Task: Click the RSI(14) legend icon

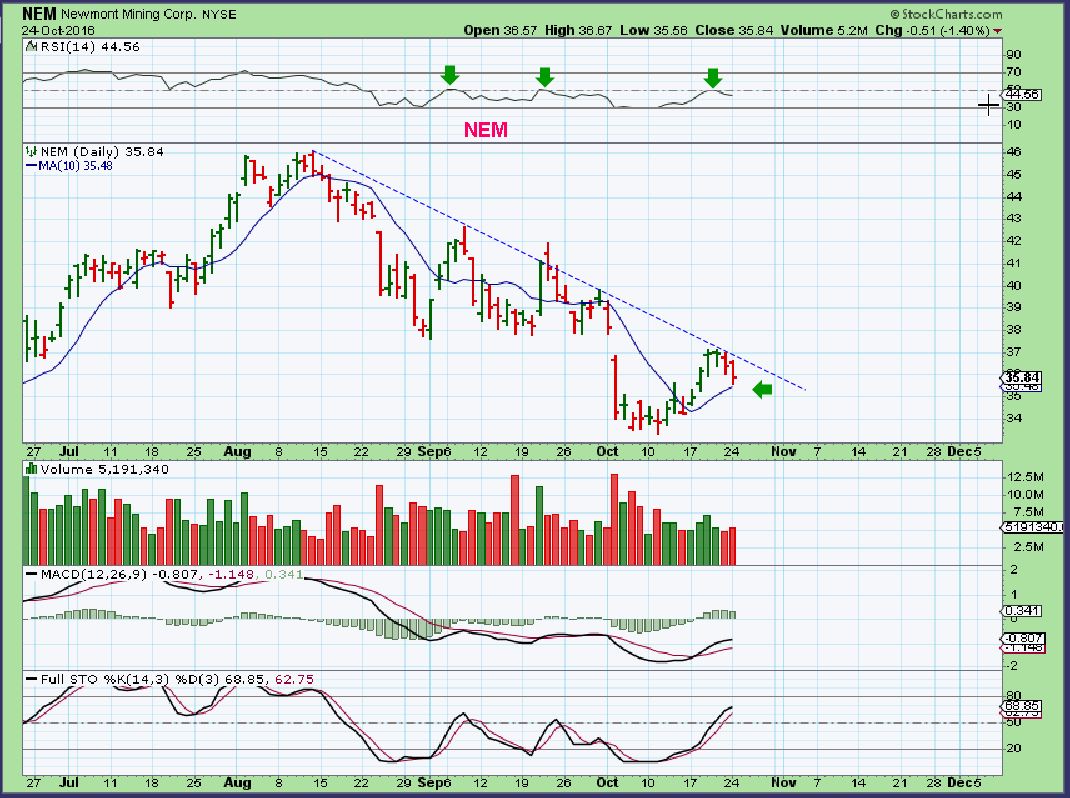Action: 31,46
